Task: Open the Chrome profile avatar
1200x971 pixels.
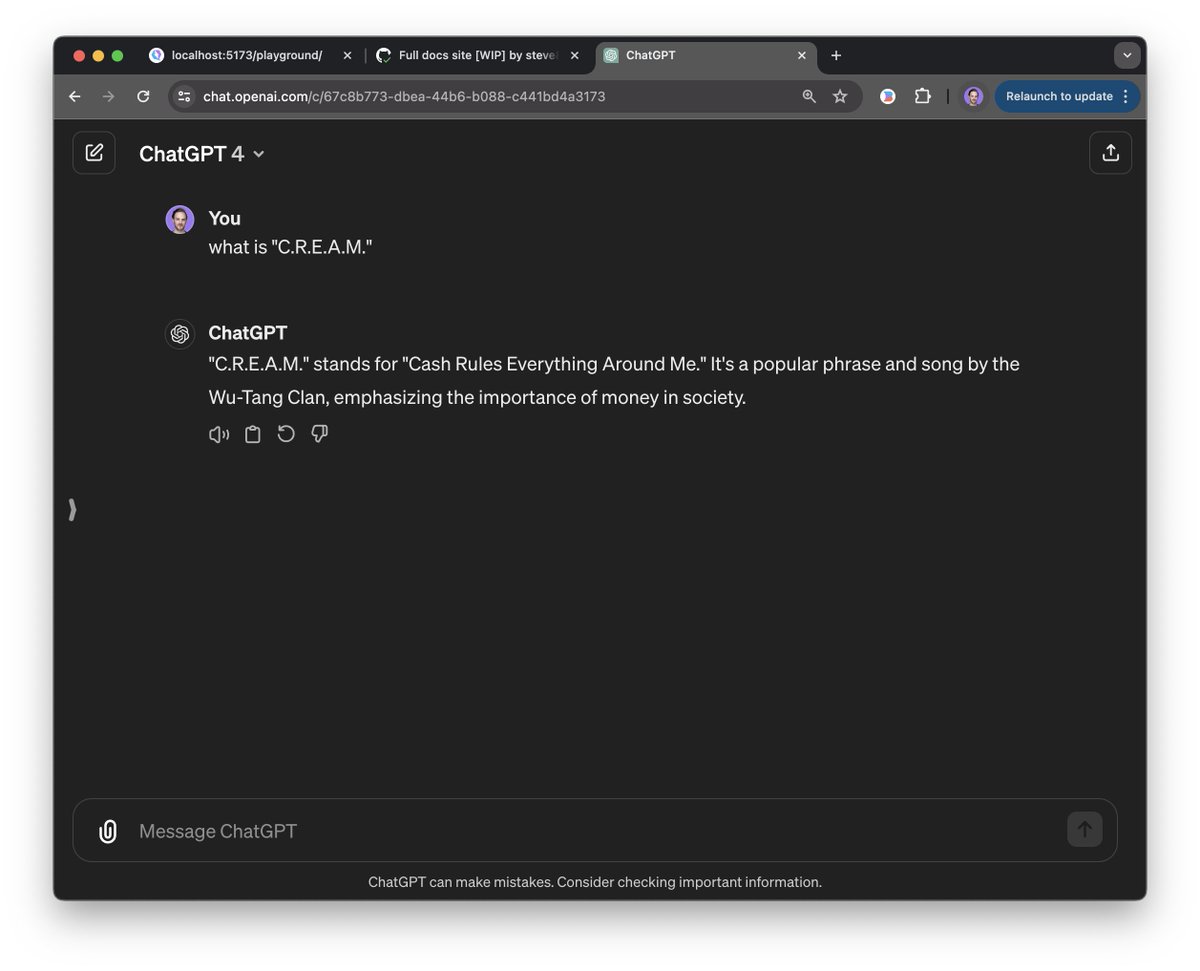Action: [x=973, y=96]
